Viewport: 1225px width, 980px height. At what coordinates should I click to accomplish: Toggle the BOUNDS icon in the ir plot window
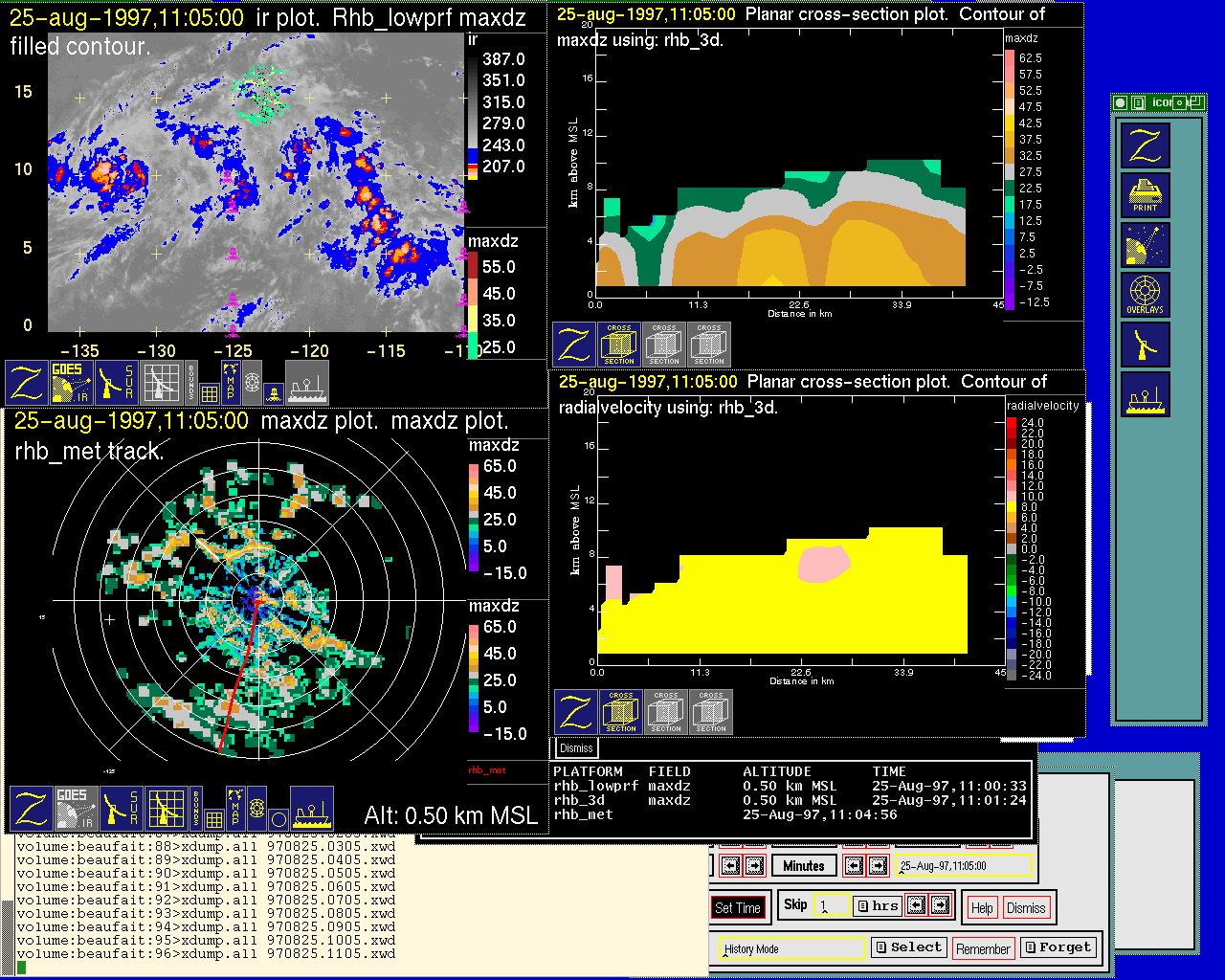pyautogui.click(x=191, y=383)
